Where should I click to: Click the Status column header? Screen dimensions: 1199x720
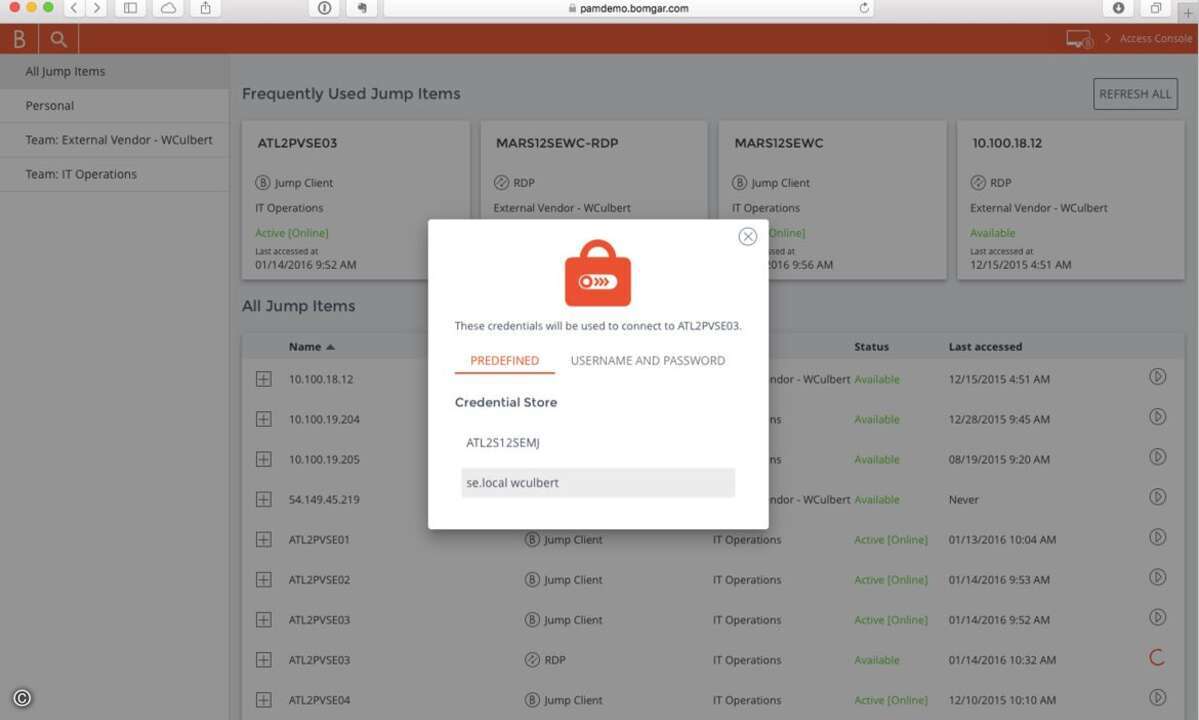point(871,347)
